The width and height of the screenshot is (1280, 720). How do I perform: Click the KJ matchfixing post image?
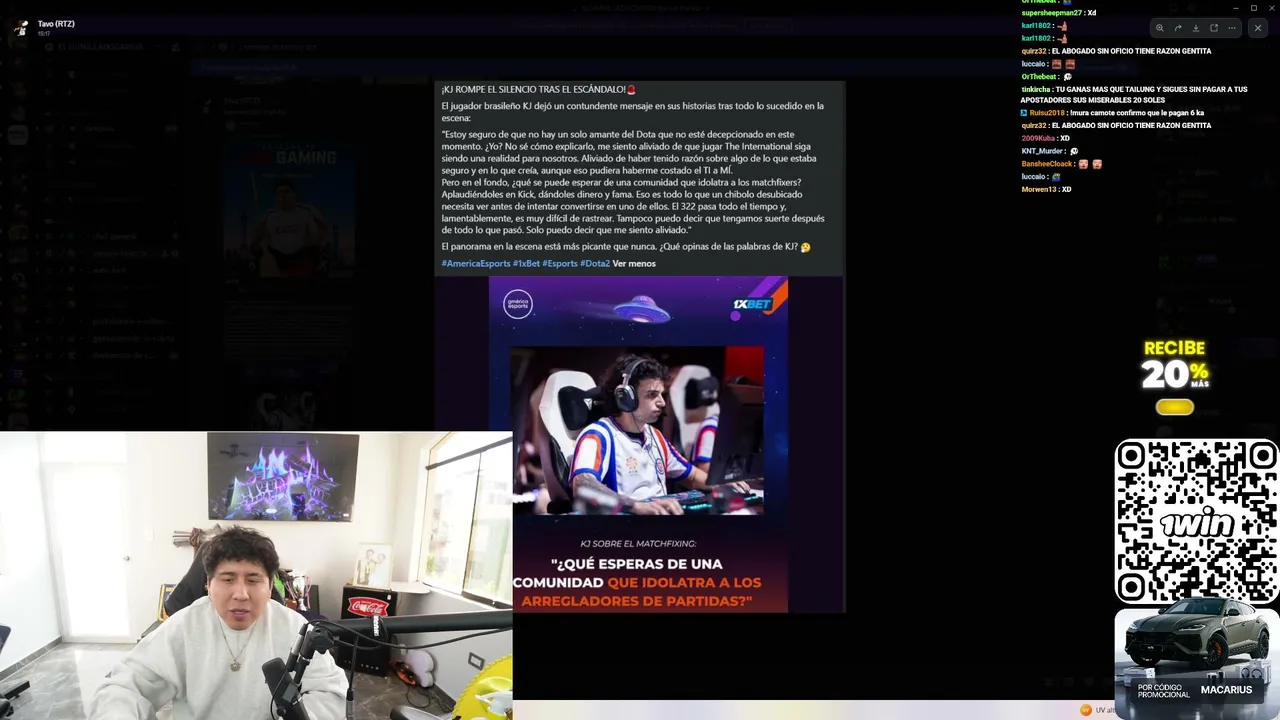(638, 444)
